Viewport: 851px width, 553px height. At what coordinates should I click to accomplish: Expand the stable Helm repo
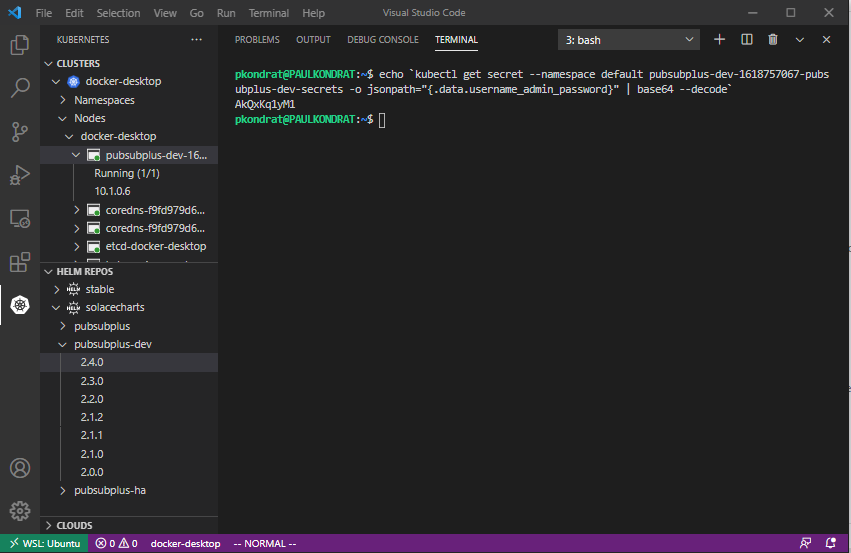pos(99,289)
